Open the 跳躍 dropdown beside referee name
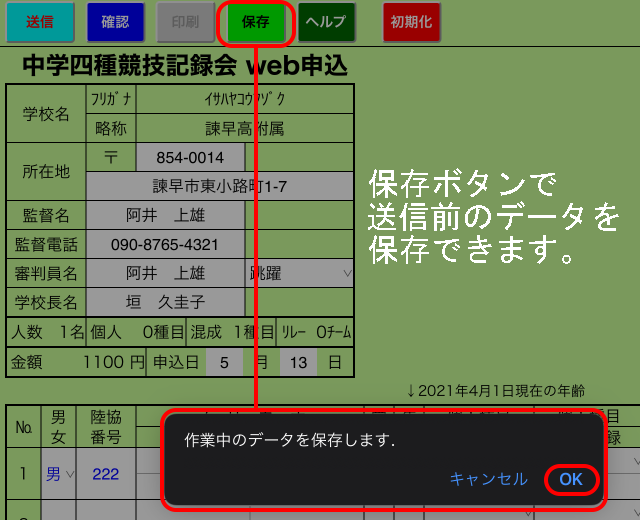Image resolution: width=640 pixels, height=520 pixels. coord(300,273)
